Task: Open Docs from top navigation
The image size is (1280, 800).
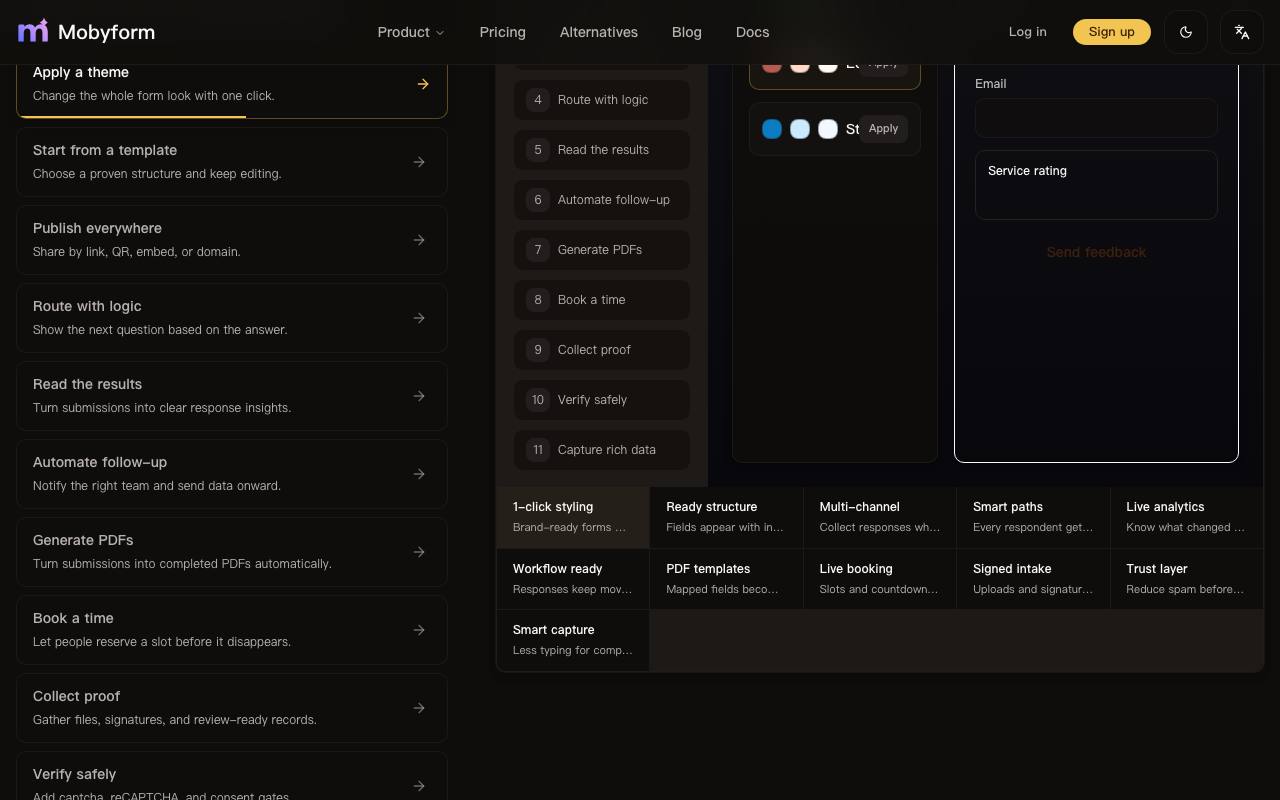Action: [752, 32]
